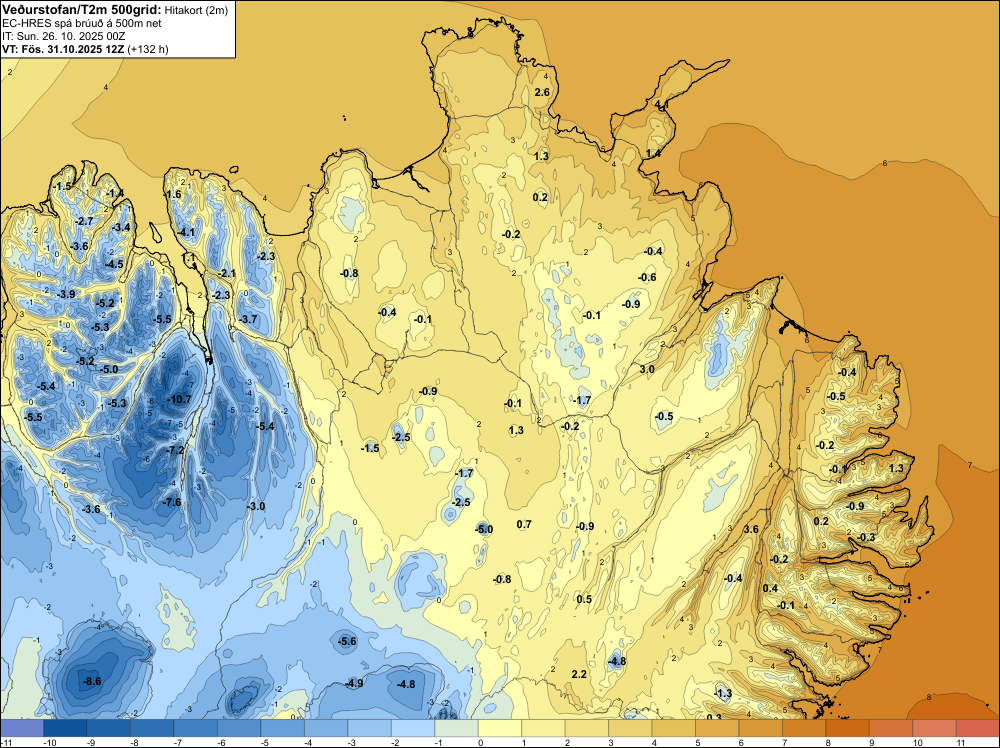
Task: Click the legend label '5' at bottom
Action: coord(698,742)
